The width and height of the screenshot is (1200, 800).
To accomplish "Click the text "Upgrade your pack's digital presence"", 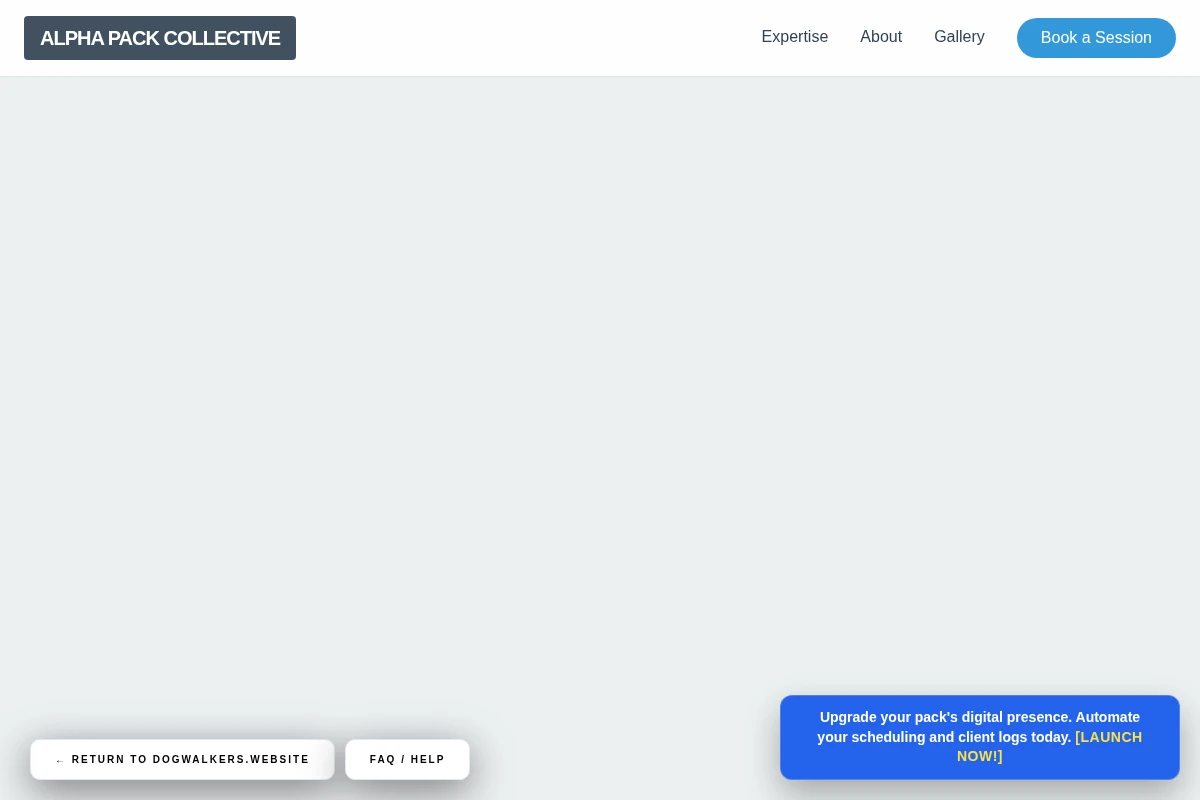I will pos(945,717).
